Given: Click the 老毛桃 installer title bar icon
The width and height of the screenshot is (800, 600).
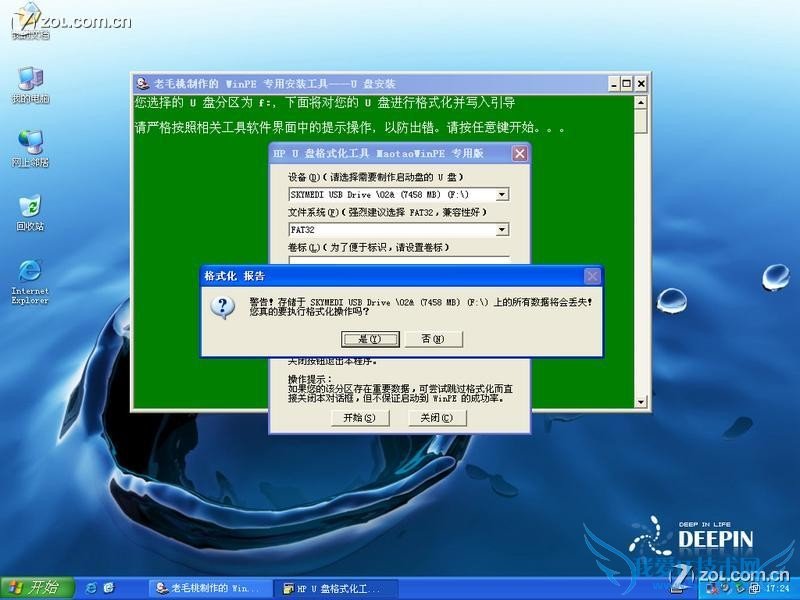Looking at the screenshot, I should coord(143,84).
